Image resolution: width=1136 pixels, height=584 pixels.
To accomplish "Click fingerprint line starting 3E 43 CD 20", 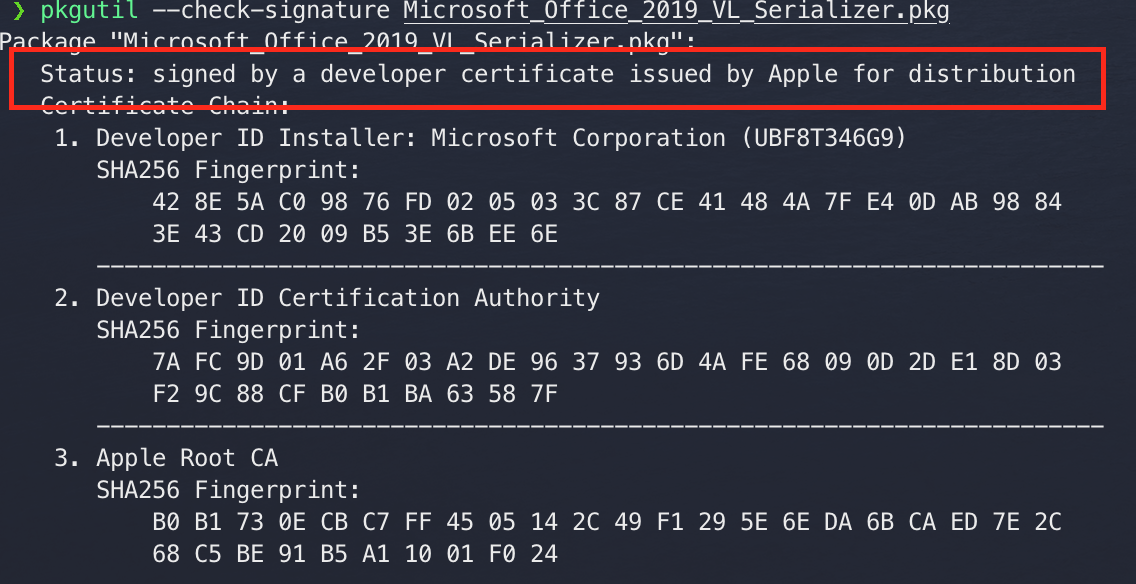I will coord(355,234).
